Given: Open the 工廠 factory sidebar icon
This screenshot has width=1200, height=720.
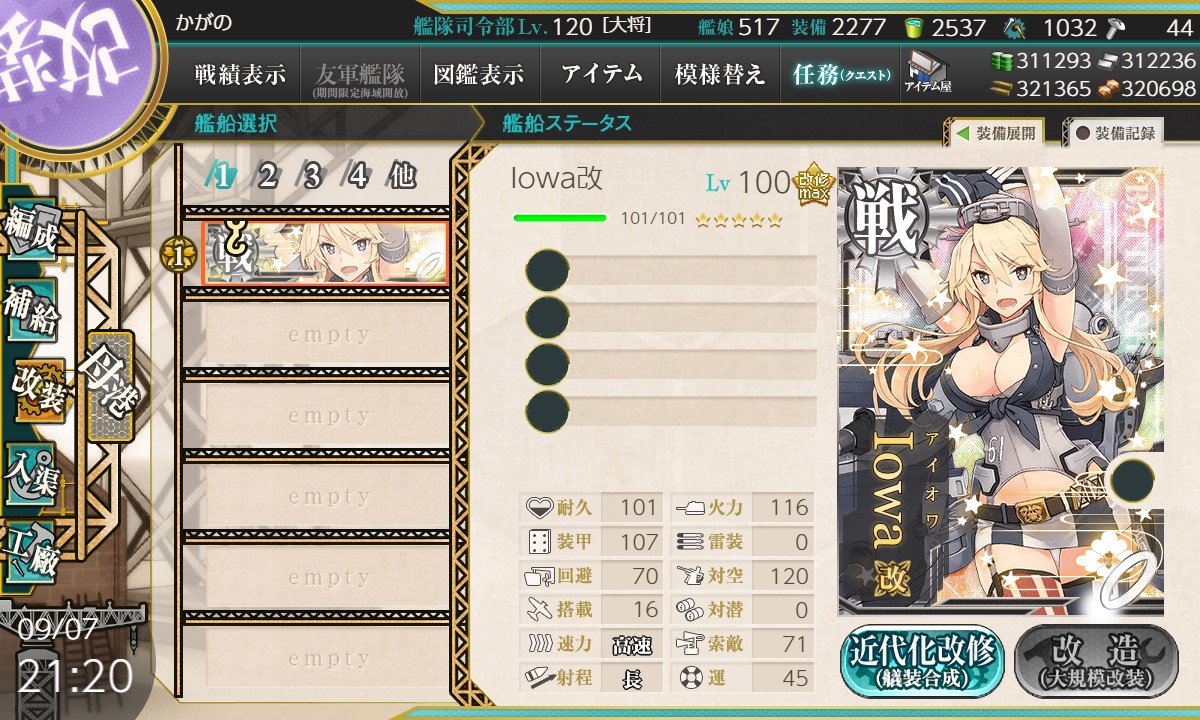Looking at the screenshot, I should (32, 552).
